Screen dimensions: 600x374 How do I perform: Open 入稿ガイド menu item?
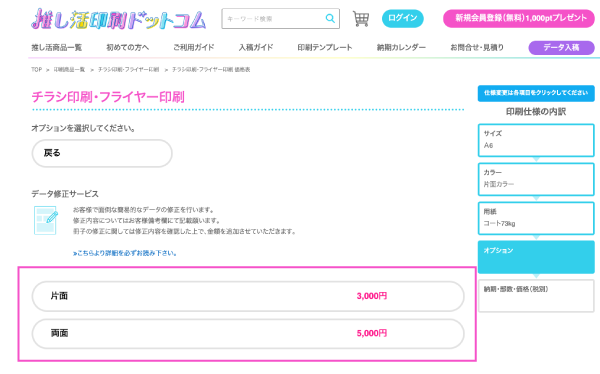[x=256, y=47]
